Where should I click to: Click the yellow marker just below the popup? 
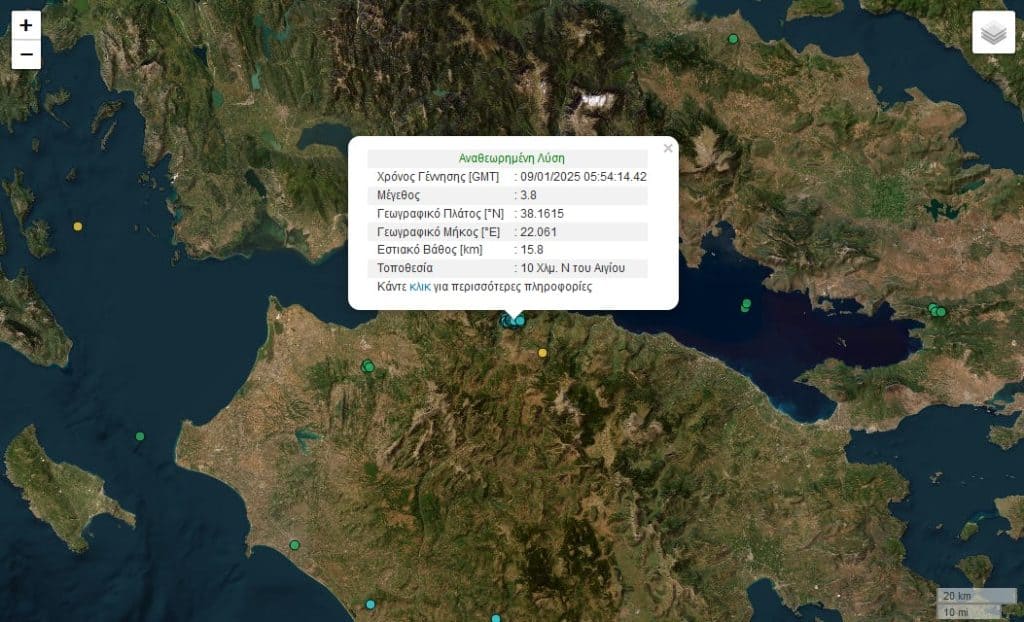[x=543, y=352]
